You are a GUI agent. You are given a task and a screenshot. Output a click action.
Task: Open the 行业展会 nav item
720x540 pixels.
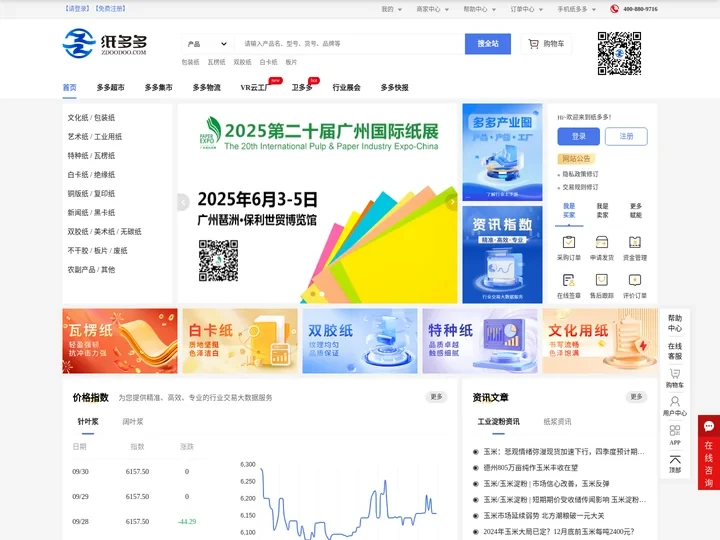(346, 88)
